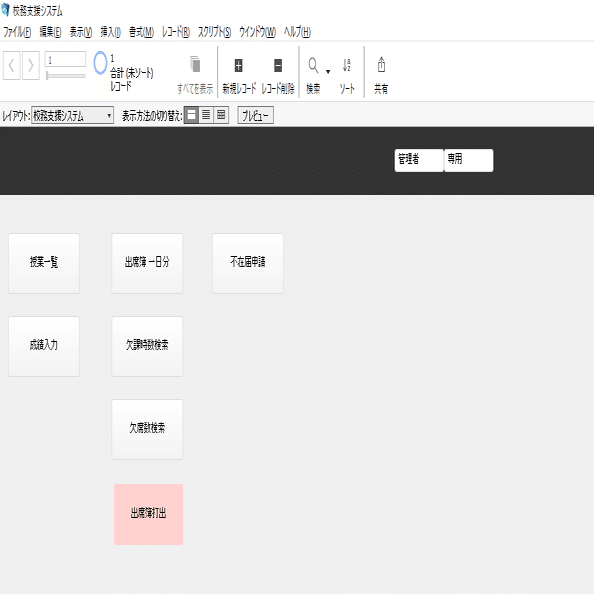Open the 表示(V) menu

(81, 32)
